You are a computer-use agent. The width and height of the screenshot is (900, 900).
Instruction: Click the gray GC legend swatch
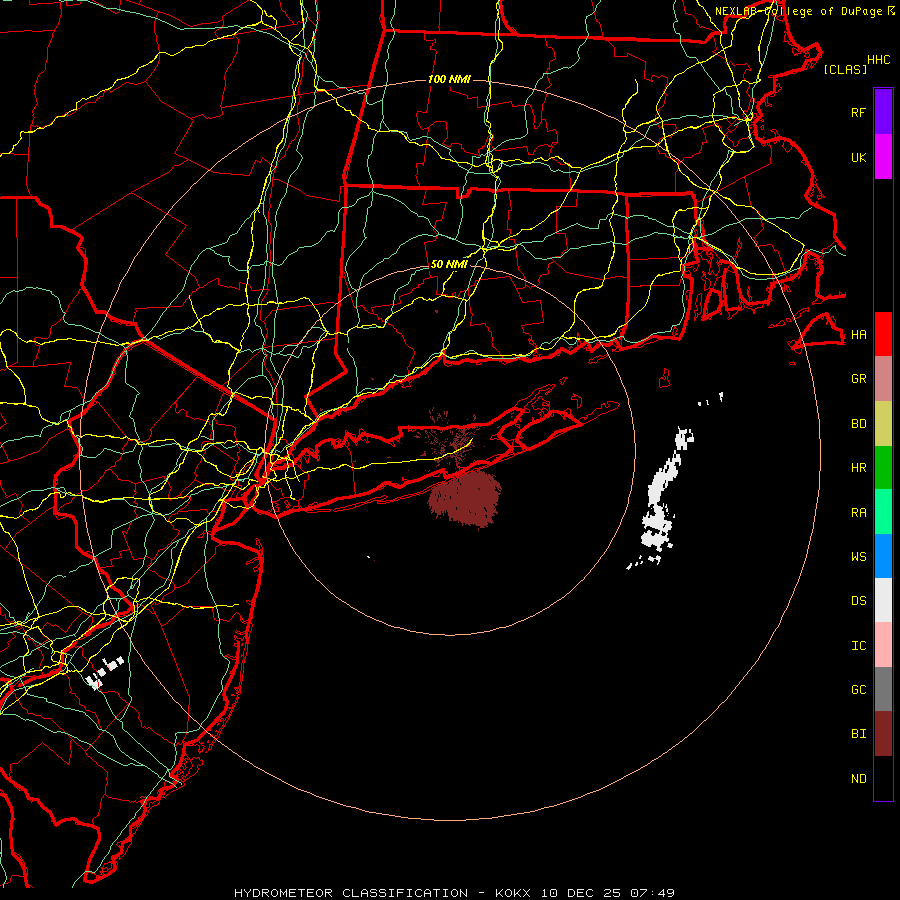click(883, 689)
